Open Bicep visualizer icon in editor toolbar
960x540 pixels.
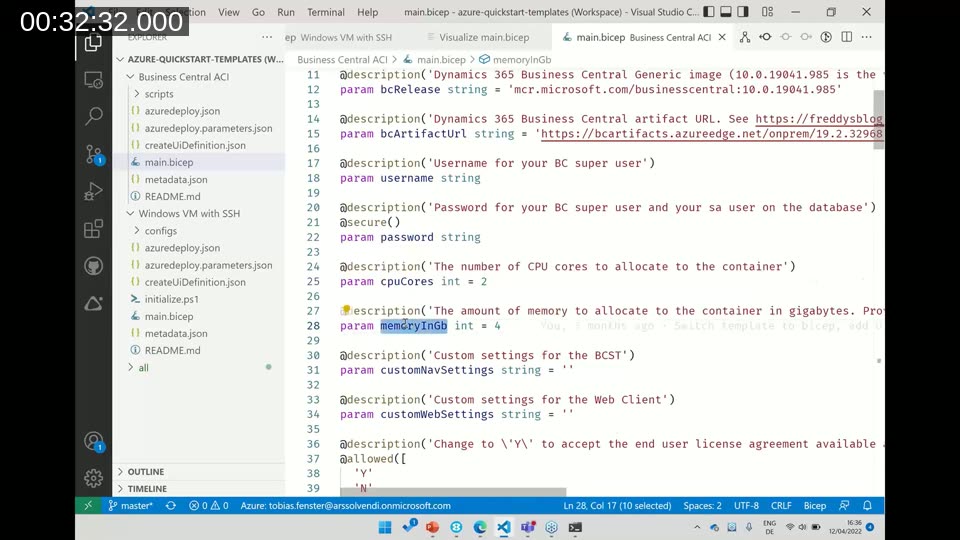pos(744,37)
